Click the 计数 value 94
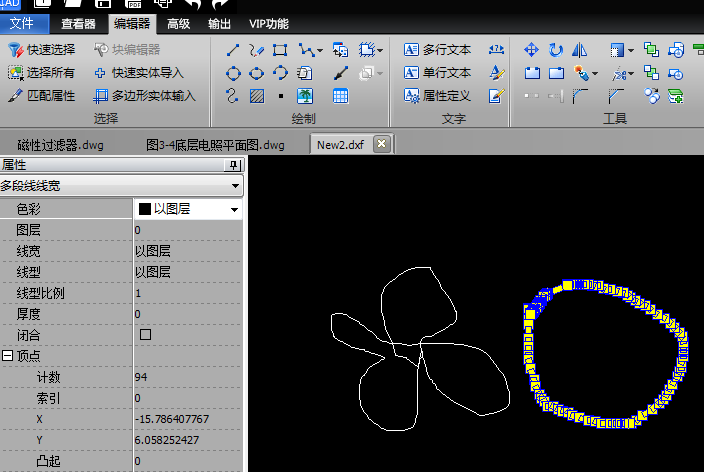Screen dimensions: 704x472 141,377
